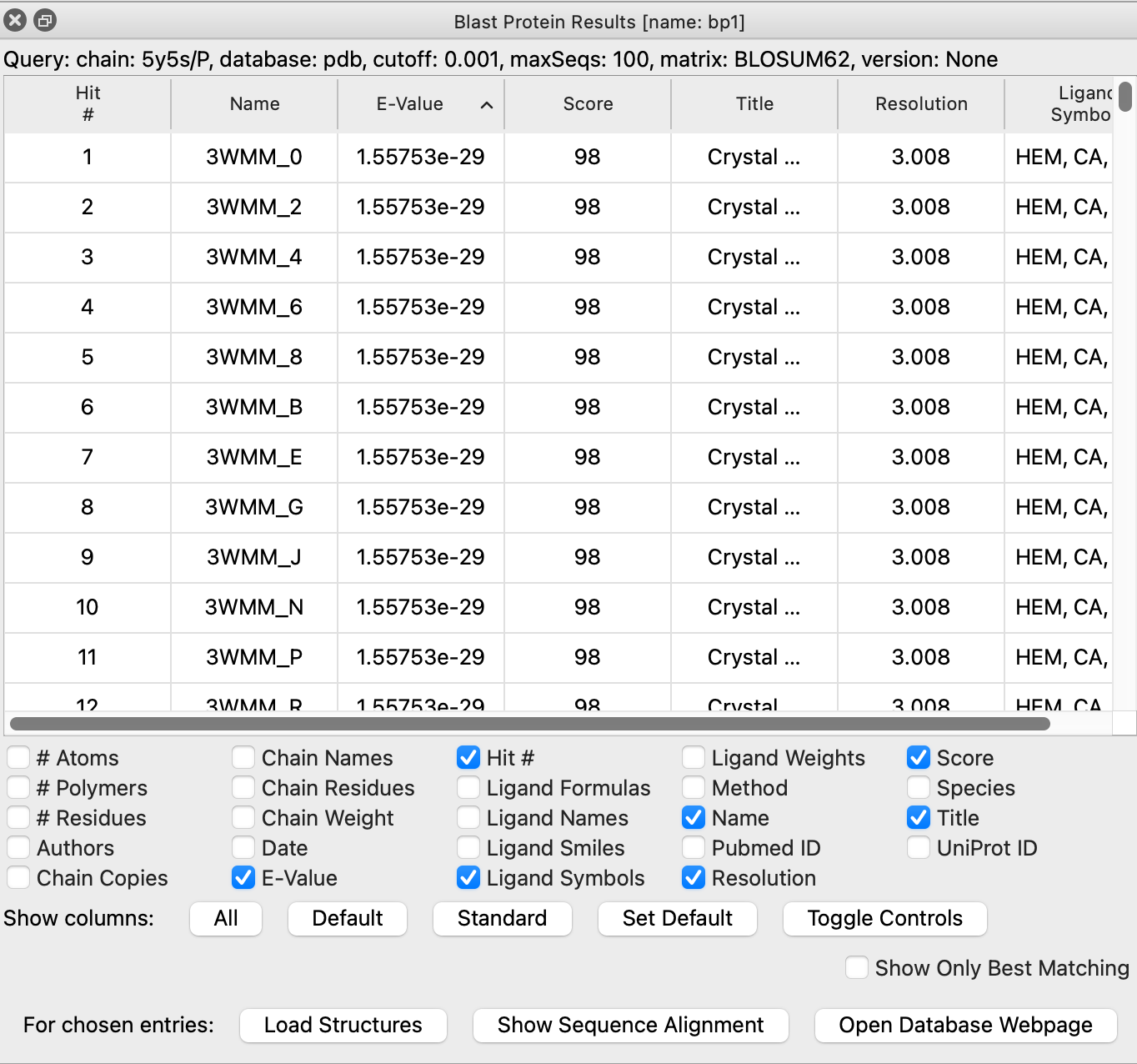The image size is (1137, 1064).
Task: Click the horizontal scrollbar under the table
Action: (529, 723)
